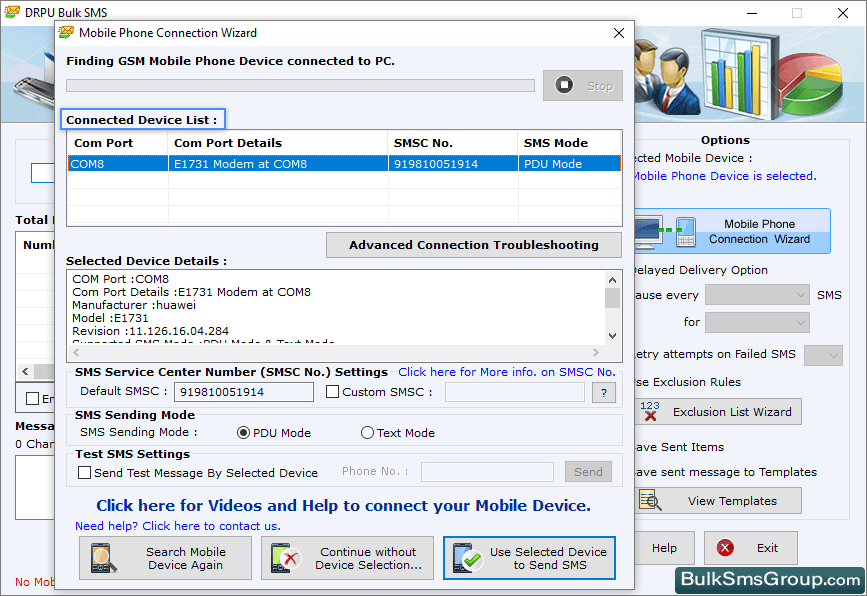The height and width of the screenshot is (596, 867).
Task: Click Use Selected Device to Send SMS
Action: (529, 558)
